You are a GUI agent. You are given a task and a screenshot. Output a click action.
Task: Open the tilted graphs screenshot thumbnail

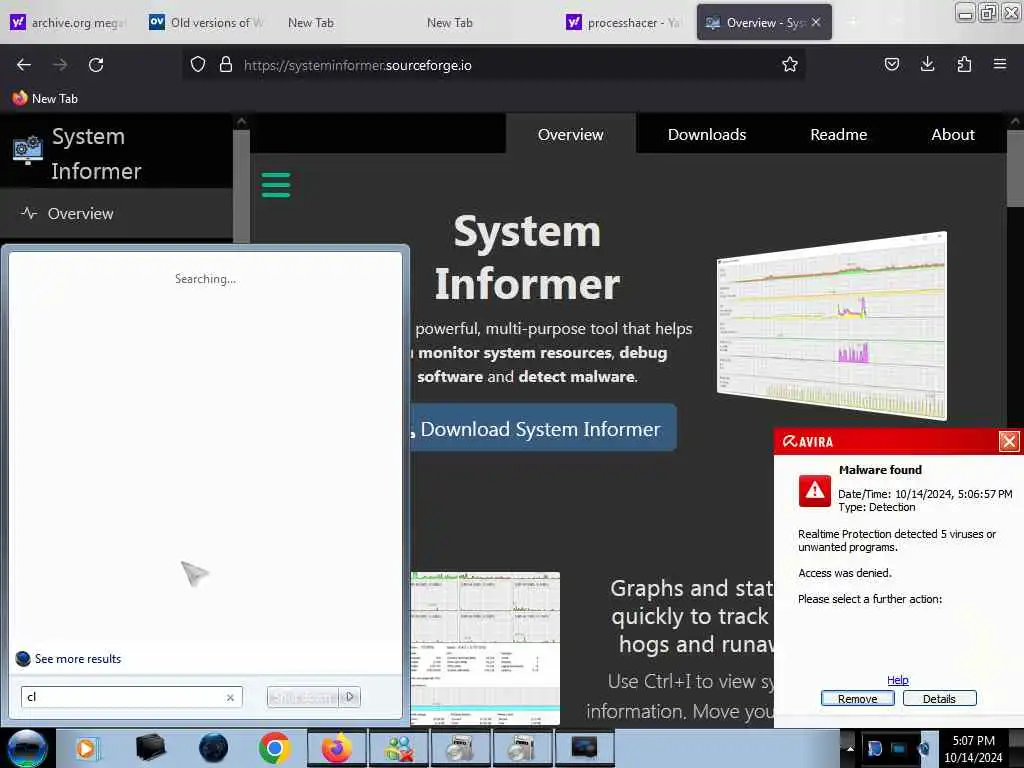[x=831, y=325]
